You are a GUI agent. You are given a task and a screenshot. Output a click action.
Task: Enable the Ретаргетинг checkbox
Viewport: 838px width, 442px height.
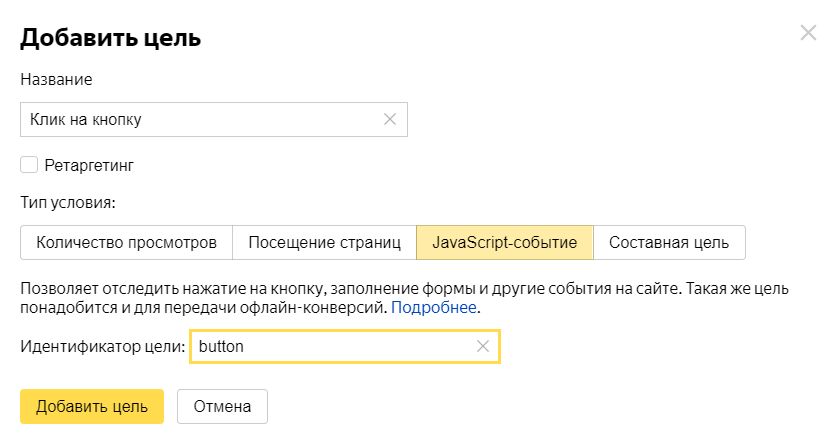(x=29, y=164)
